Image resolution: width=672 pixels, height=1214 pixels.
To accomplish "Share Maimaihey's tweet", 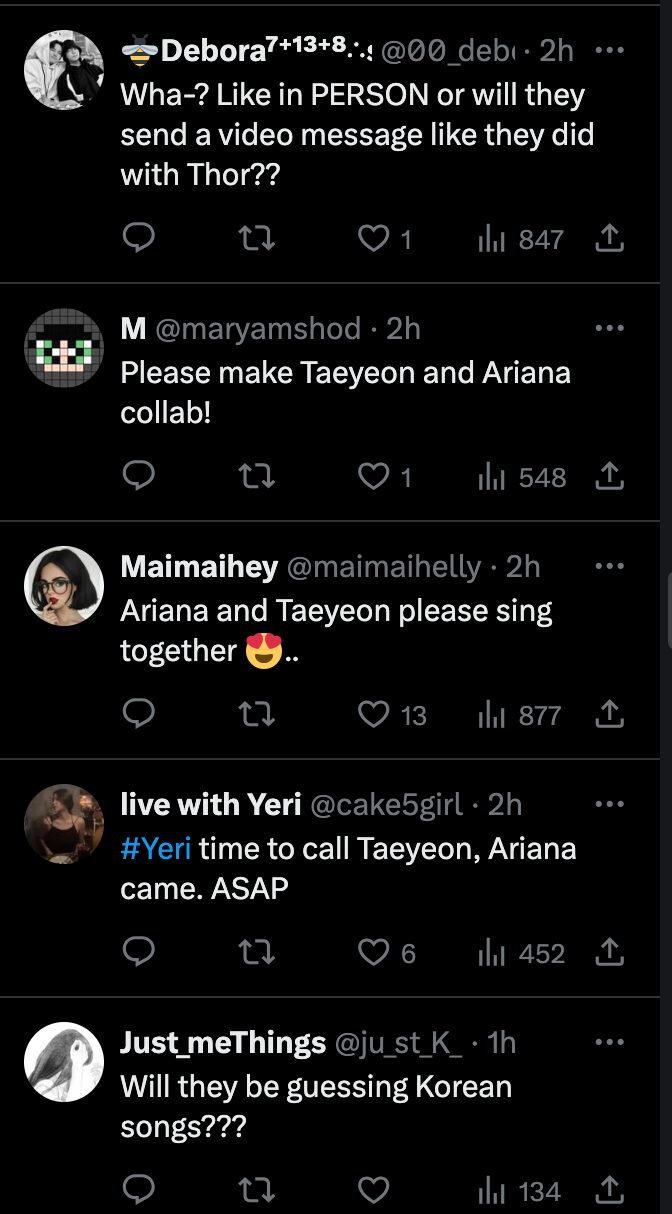I will tap(609, 715).
